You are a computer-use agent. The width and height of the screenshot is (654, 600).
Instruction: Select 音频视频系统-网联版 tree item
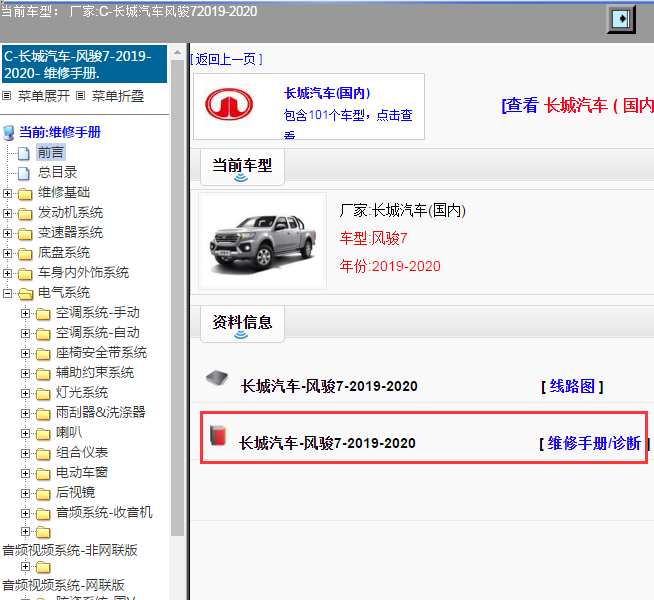tap(64, 585)
